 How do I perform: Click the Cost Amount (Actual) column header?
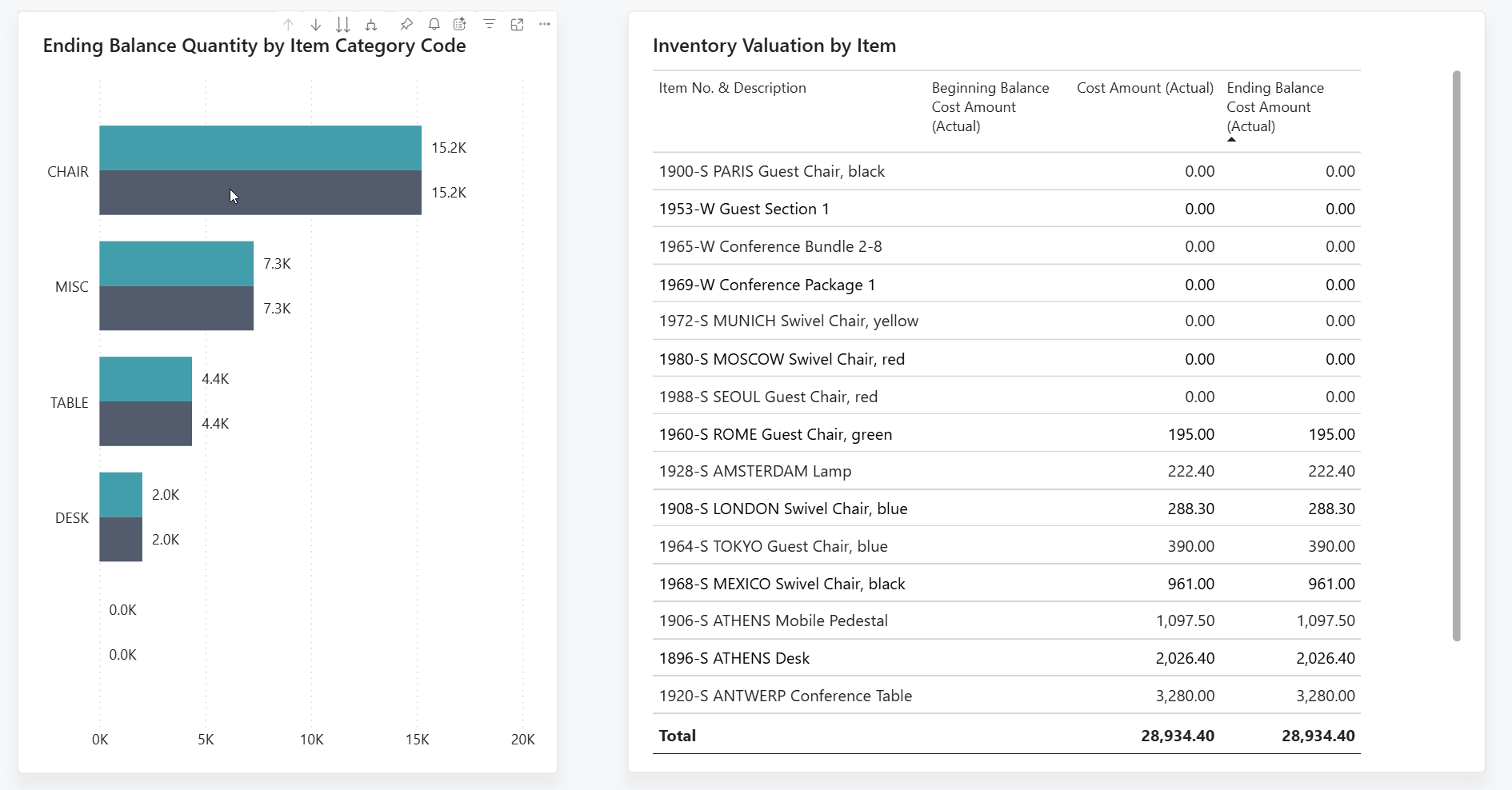click(1144, 88)
